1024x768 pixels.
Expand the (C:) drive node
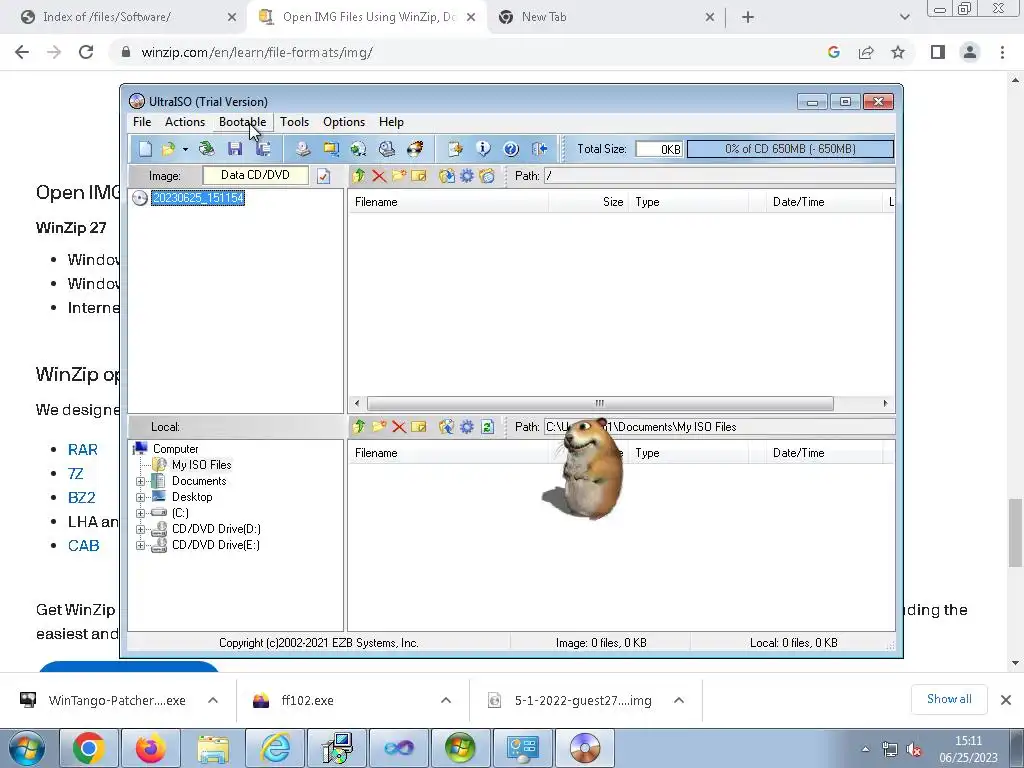(x=140, y=513)
